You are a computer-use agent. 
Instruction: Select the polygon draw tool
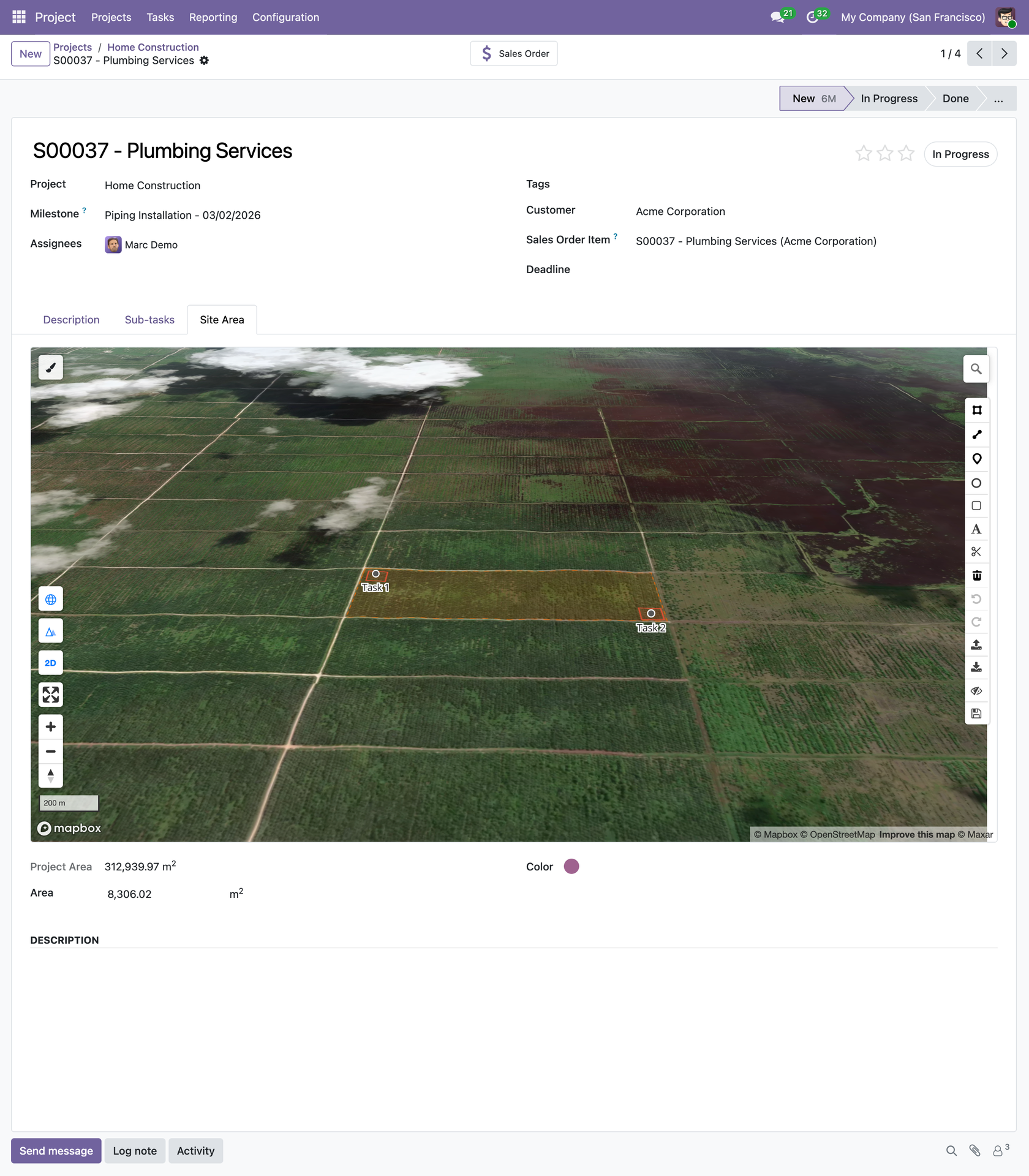point(977,410)
